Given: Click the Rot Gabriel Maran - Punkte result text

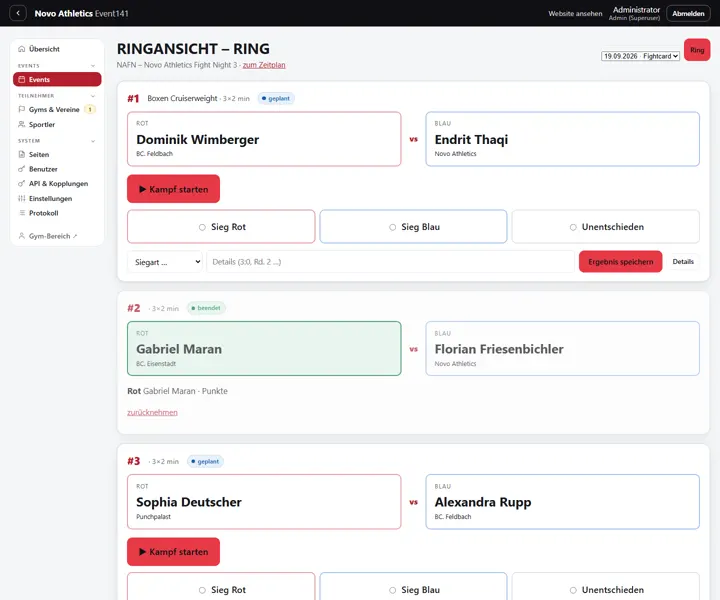Looking at the screenshot, I should pos(177,391).
